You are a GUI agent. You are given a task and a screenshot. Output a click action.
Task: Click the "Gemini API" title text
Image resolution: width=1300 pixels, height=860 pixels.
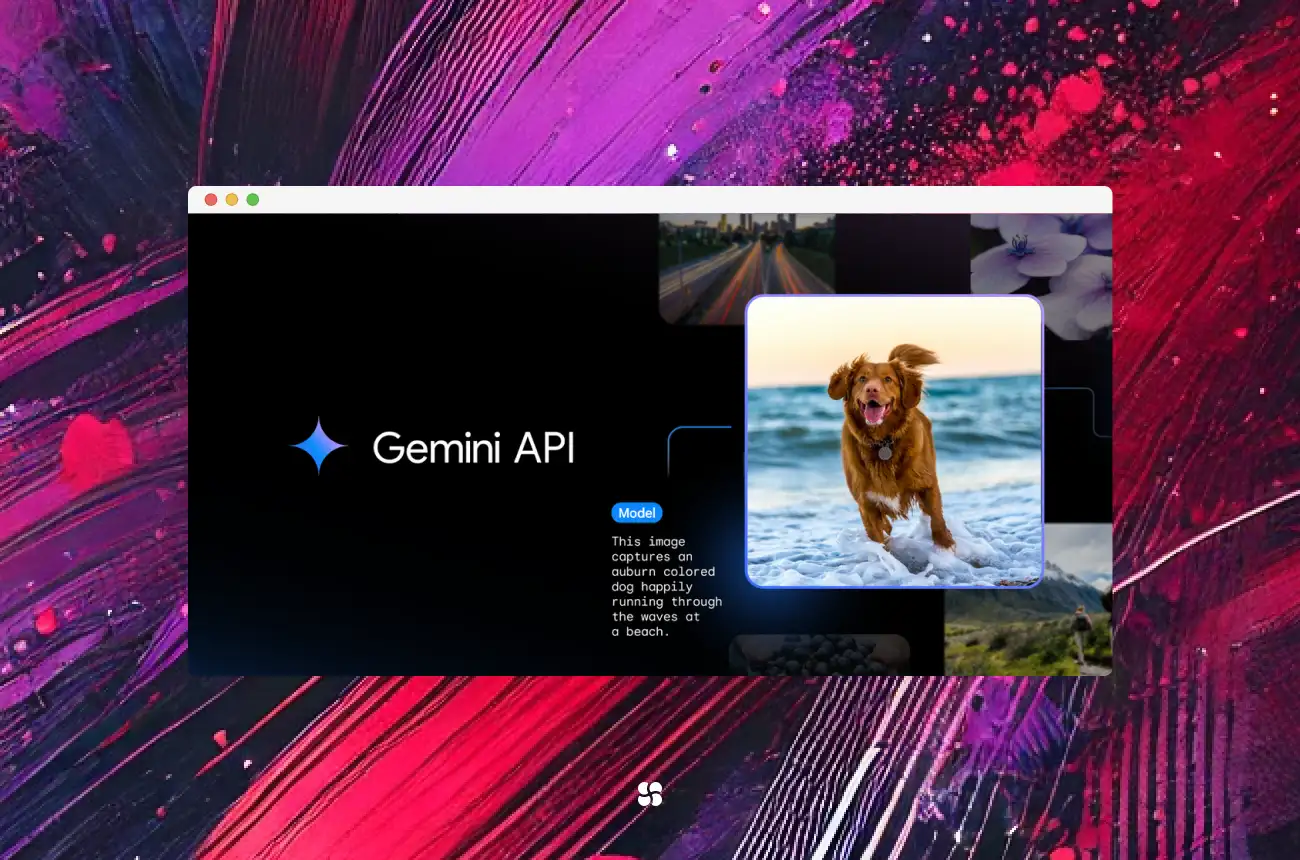(x=474, y=447)
